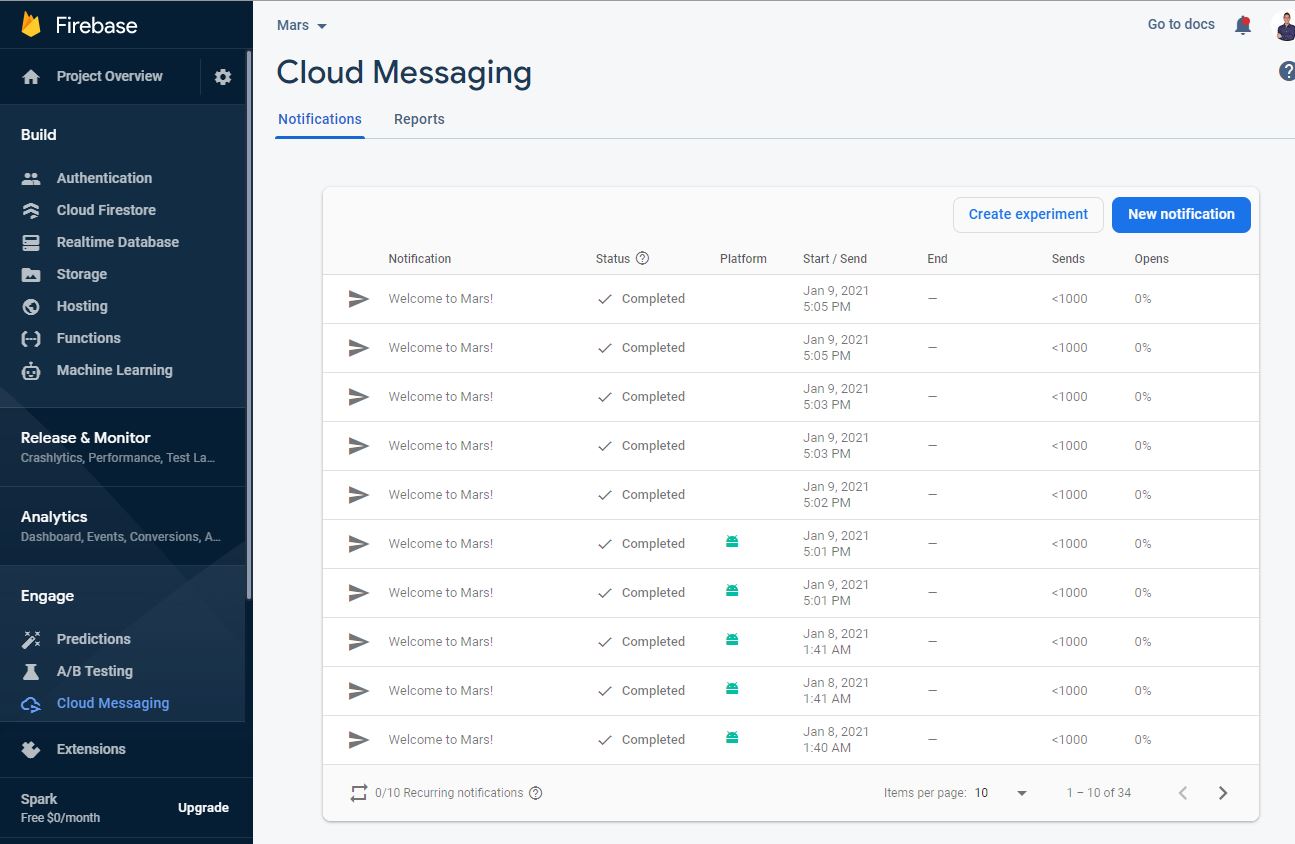Click the Hosting globe icon

(x=31, y=307)
